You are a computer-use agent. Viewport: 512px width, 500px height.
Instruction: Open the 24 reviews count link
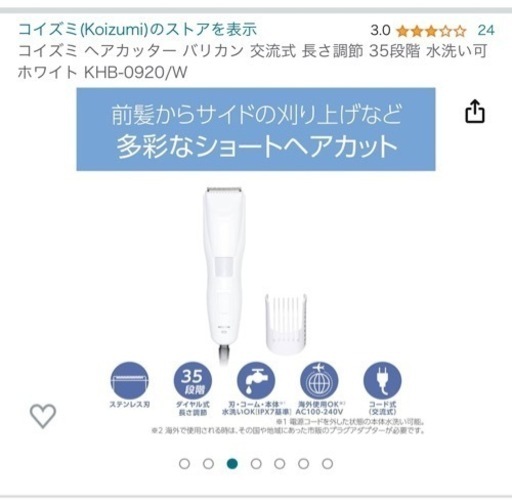click(486, 30)
